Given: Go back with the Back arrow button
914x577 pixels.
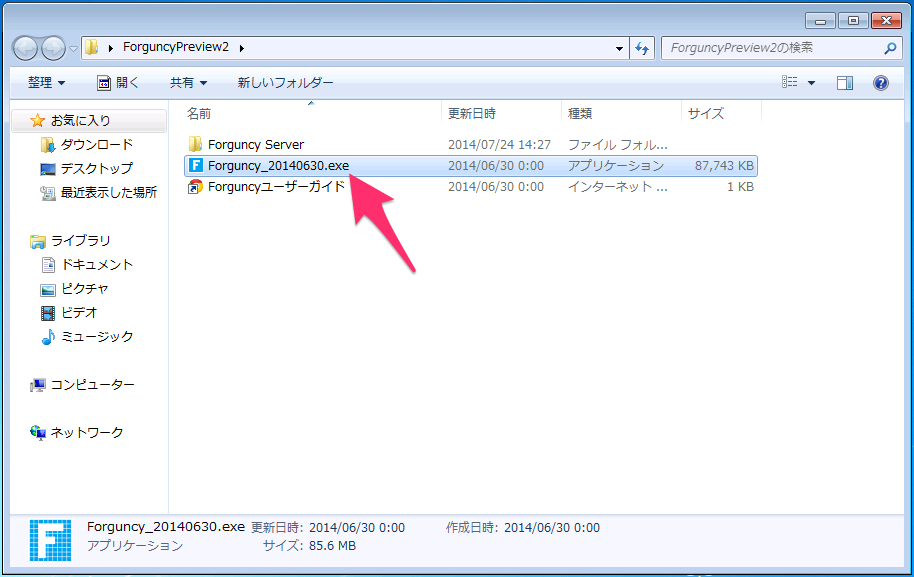Looking at the screenshot, I should 26,48.
